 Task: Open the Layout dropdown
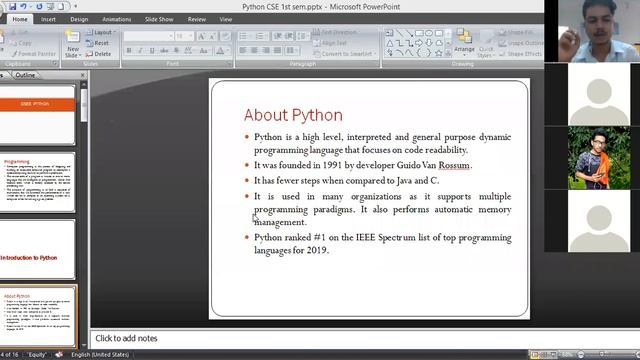pyautogui.click(x=101, y=32)
